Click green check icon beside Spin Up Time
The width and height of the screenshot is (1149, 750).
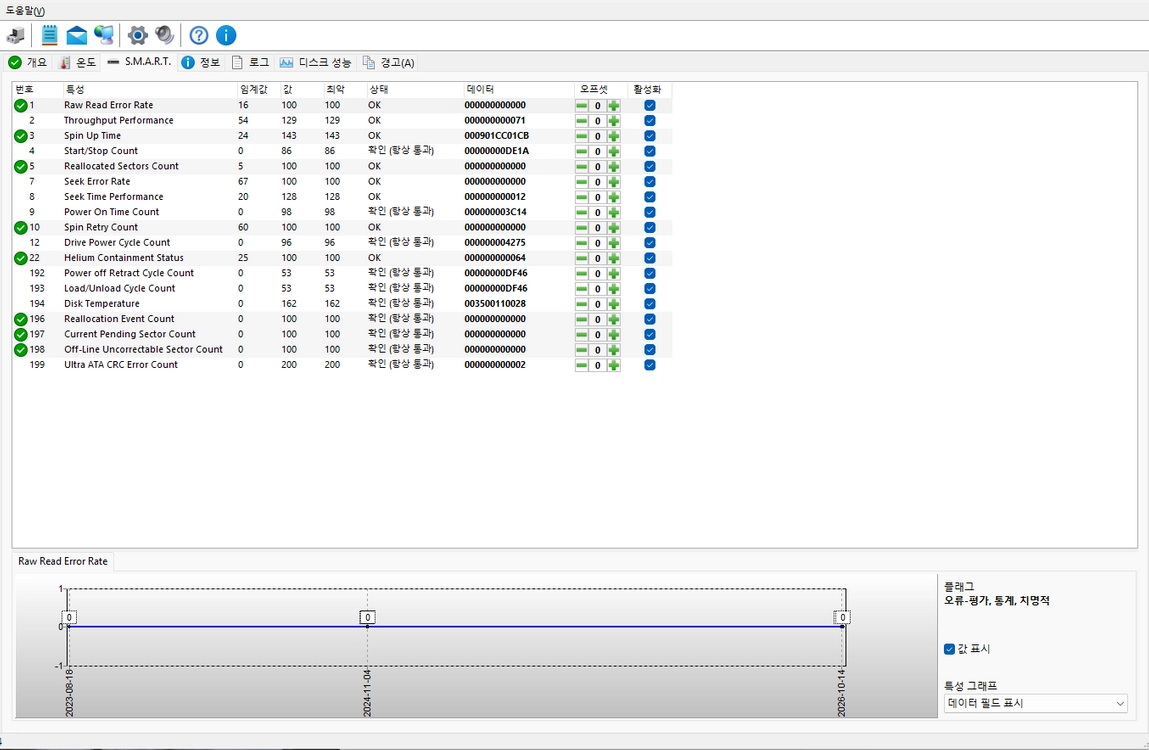coord(21,136)
